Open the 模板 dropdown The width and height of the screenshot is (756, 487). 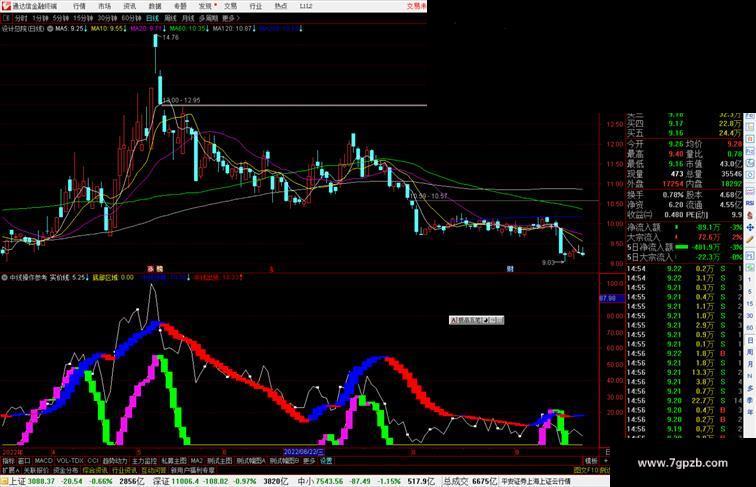591,460
